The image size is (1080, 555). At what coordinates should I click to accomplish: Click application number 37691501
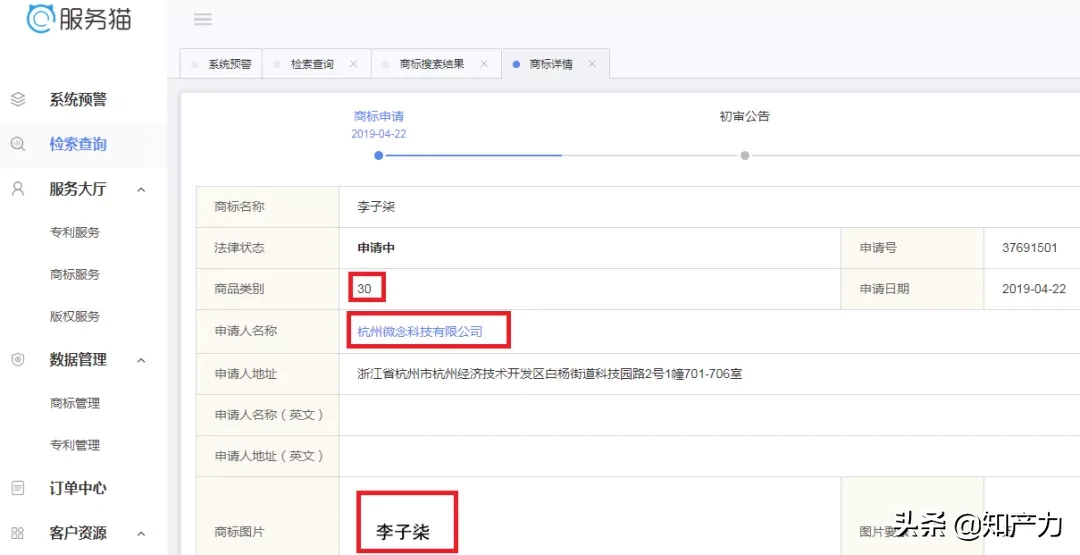(1030, 248)
